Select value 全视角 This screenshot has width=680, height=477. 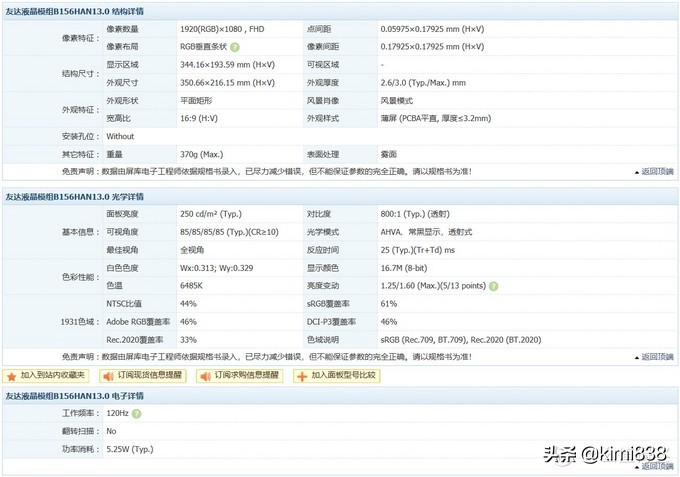192,250
